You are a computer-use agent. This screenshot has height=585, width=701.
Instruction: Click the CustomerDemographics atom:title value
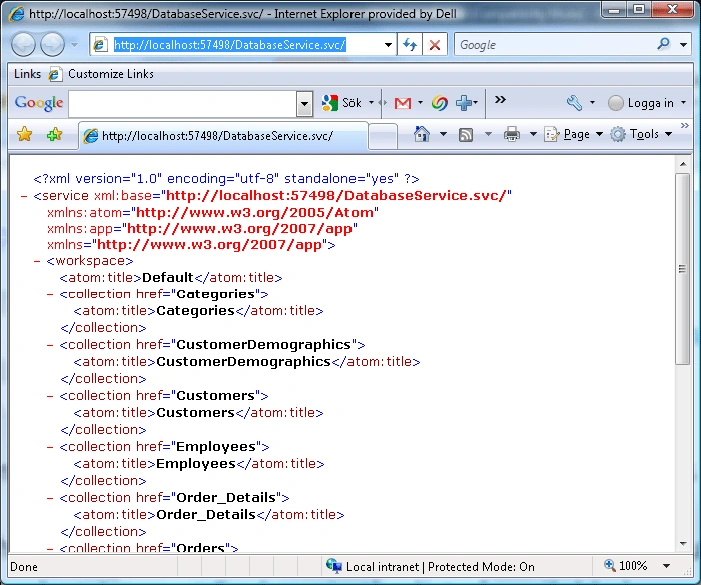[x=243, y=362]
